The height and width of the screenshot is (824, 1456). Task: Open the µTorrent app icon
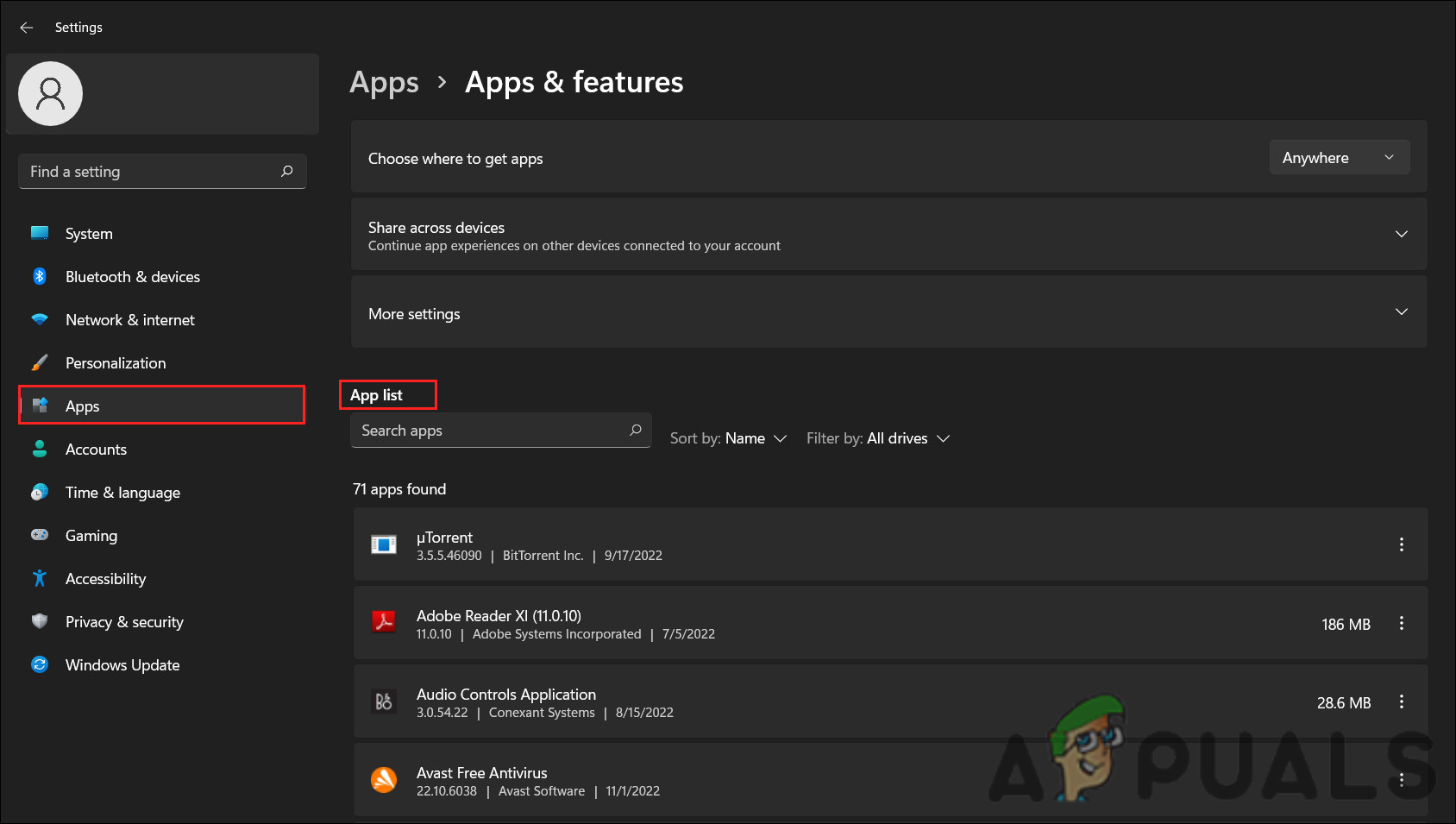click(384, 544)
